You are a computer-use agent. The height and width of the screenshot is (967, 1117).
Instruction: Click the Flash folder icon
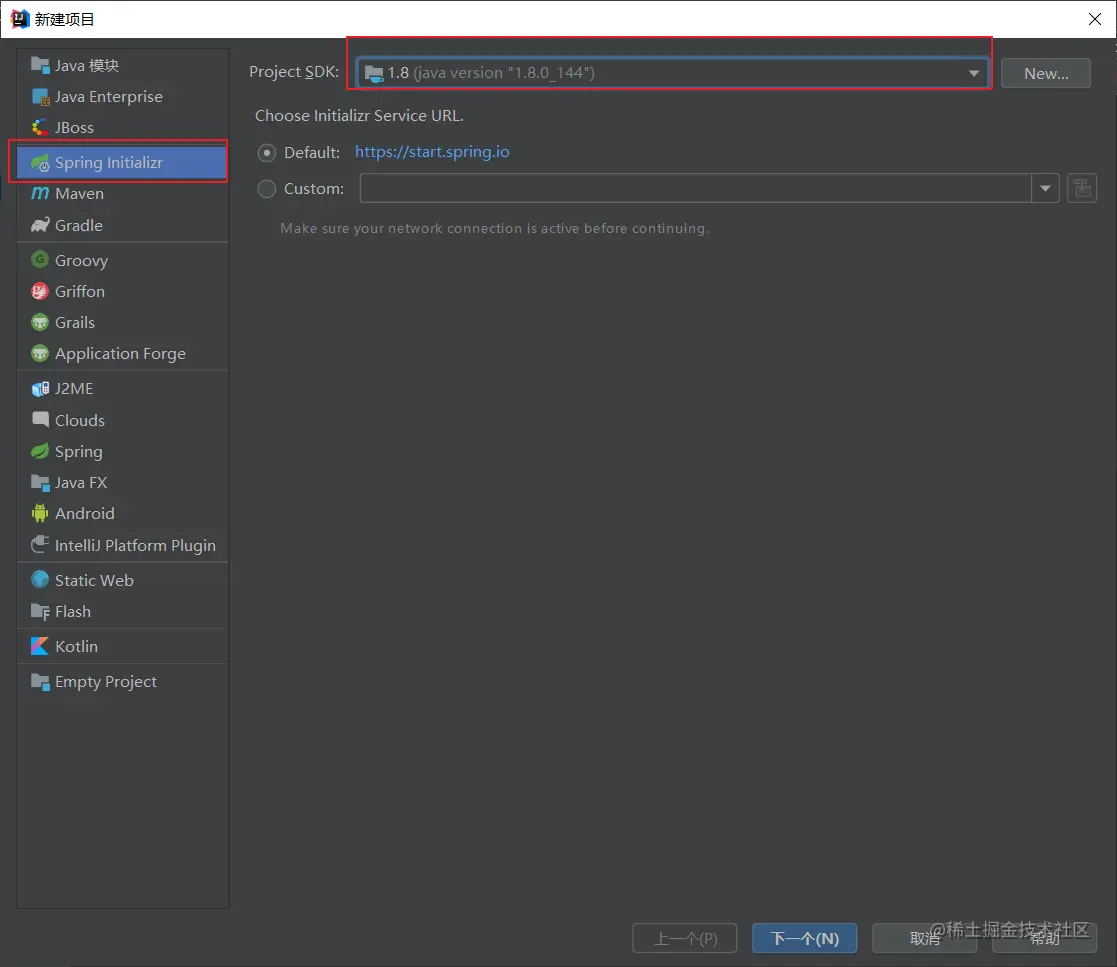coord(40,611)
